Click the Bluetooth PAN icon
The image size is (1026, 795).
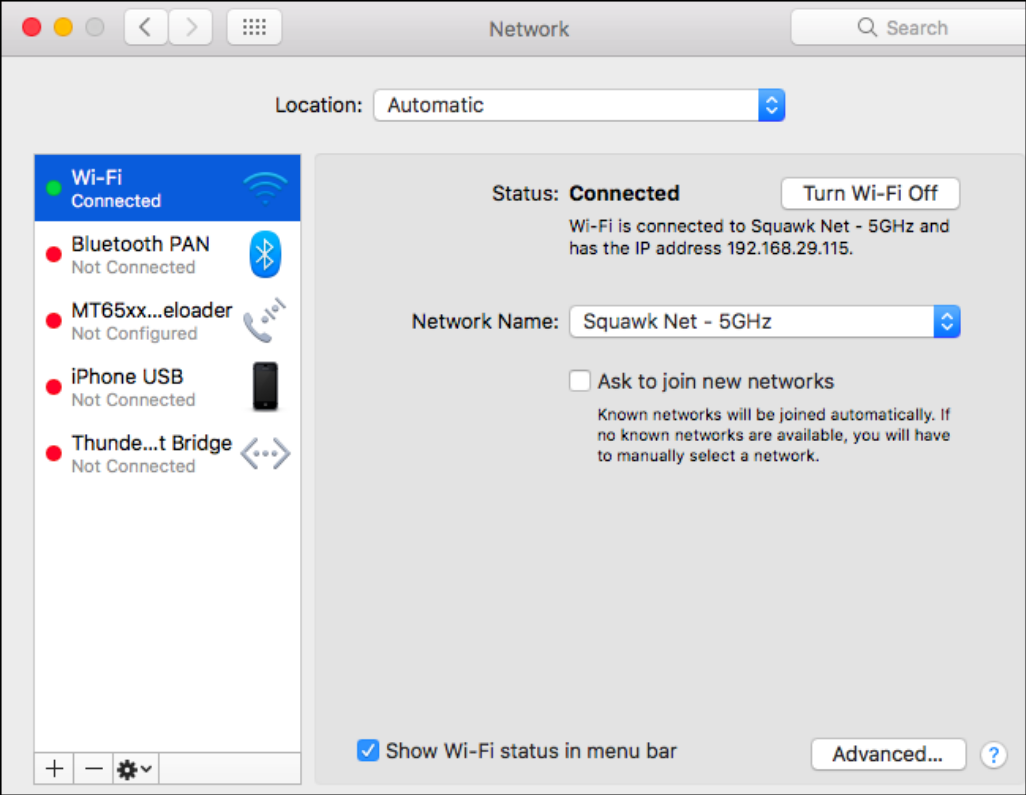pyautogui.click(x=265, y=254)
